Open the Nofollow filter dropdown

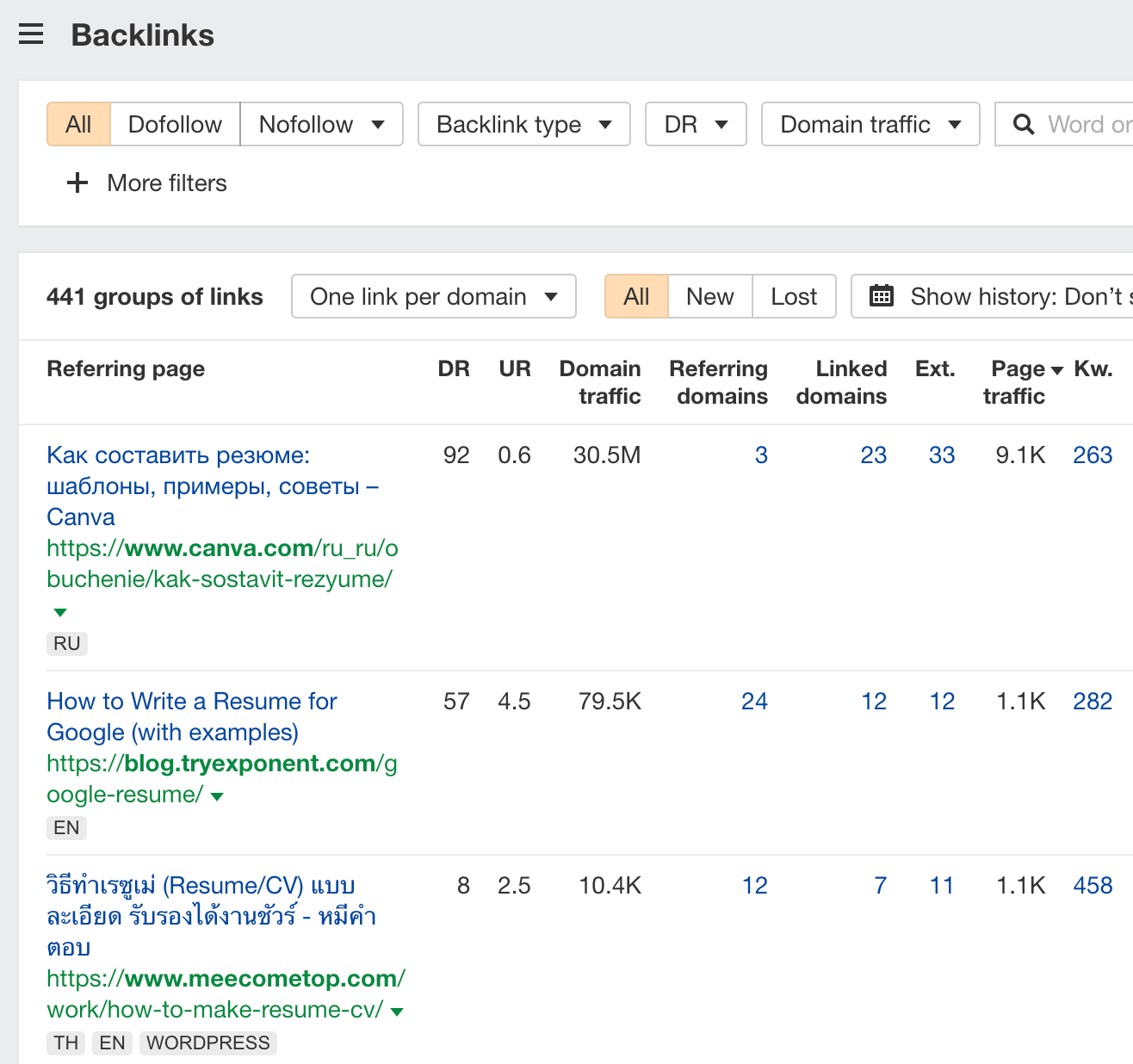tap(321, 124)
